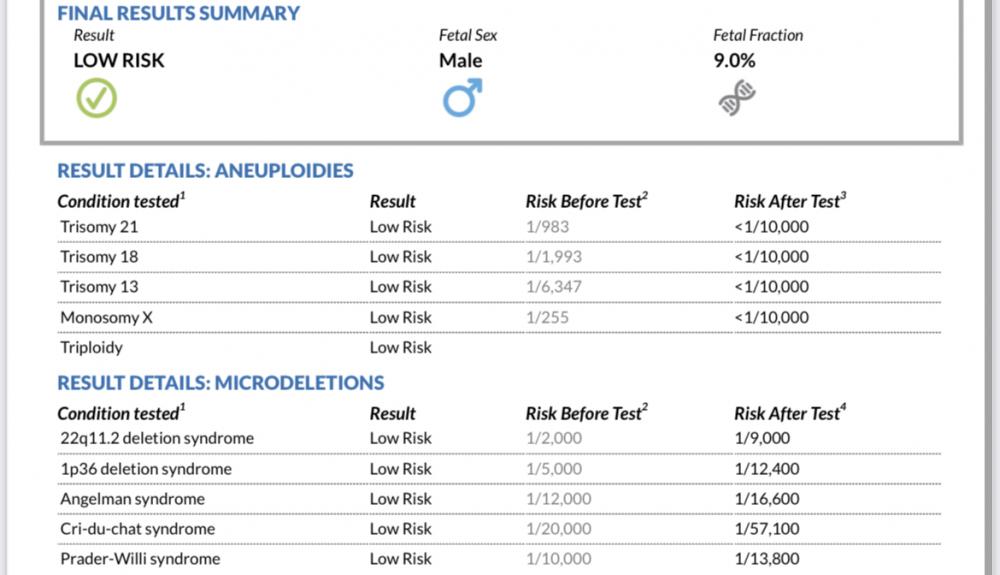Click the Result Details: Aneuploidies heading
Image resolution: width=1000 pixels, height=575 pixels.
tap(205, 171)
